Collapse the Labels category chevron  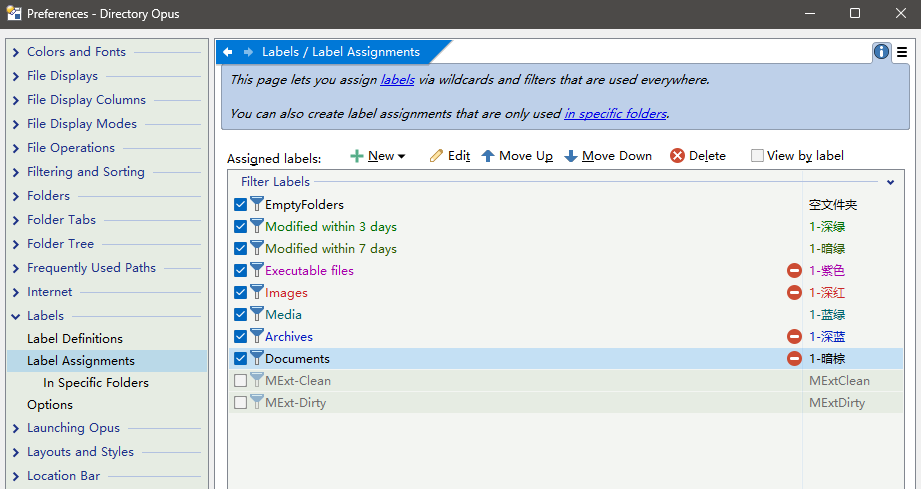[16, 316]
